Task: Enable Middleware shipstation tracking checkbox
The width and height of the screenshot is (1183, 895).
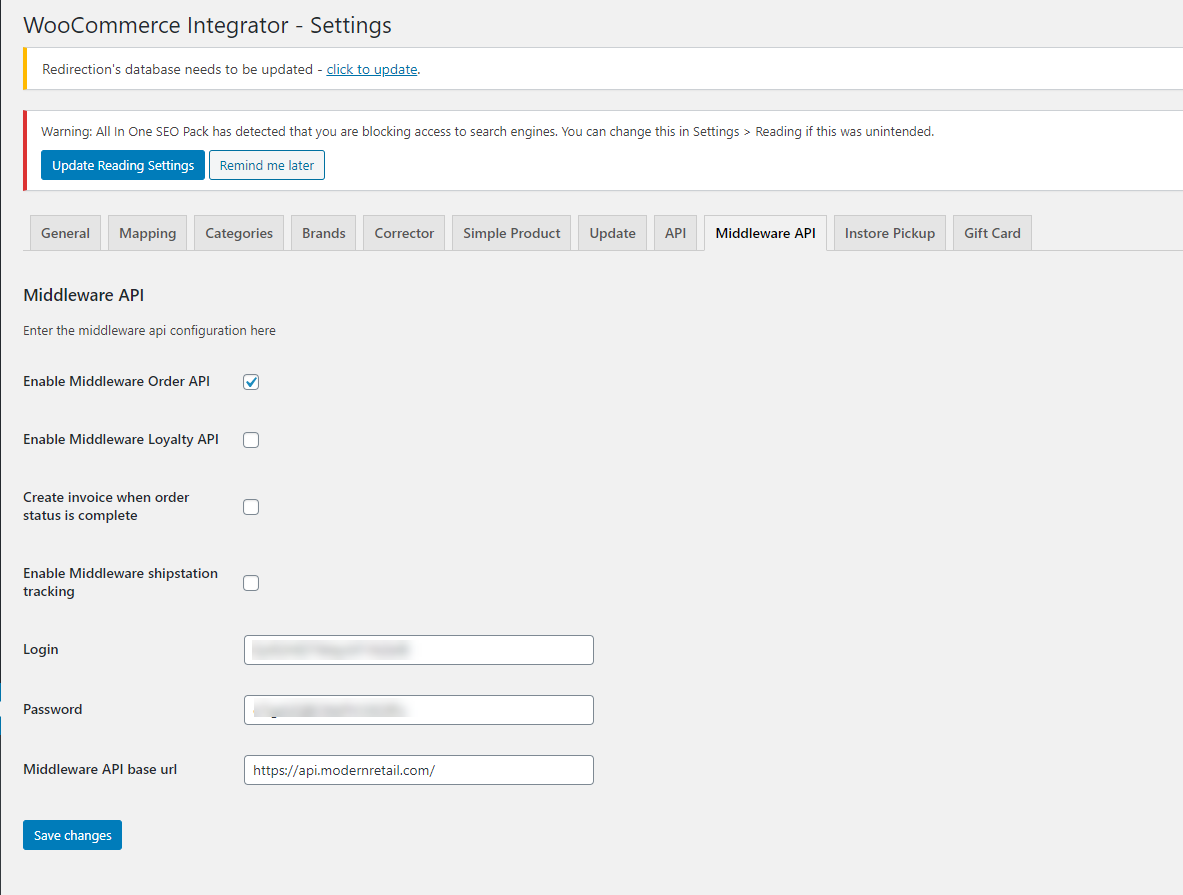Action: coord(251,583)
